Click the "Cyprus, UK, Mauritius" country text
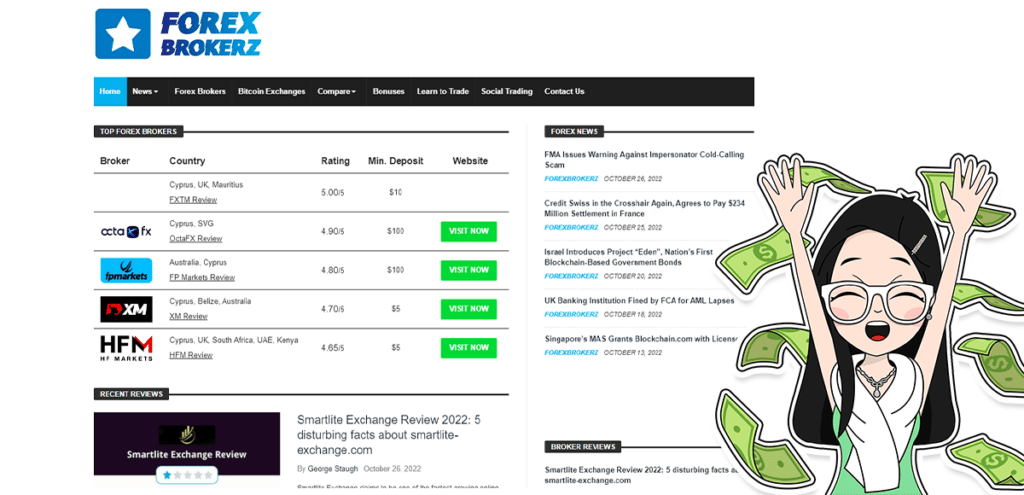The image size is (1024, 495). coord(206,185)
